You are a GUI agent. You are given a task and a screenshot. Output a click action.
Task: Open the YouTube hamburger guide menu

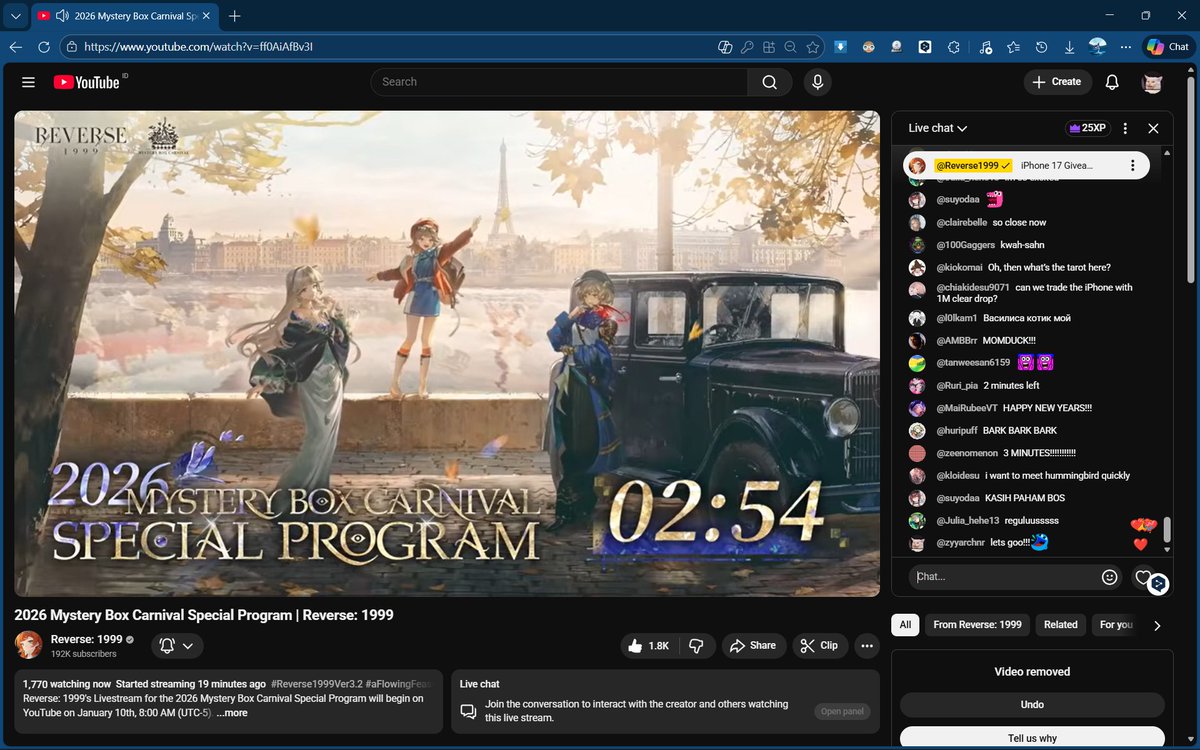pos(28,82)
